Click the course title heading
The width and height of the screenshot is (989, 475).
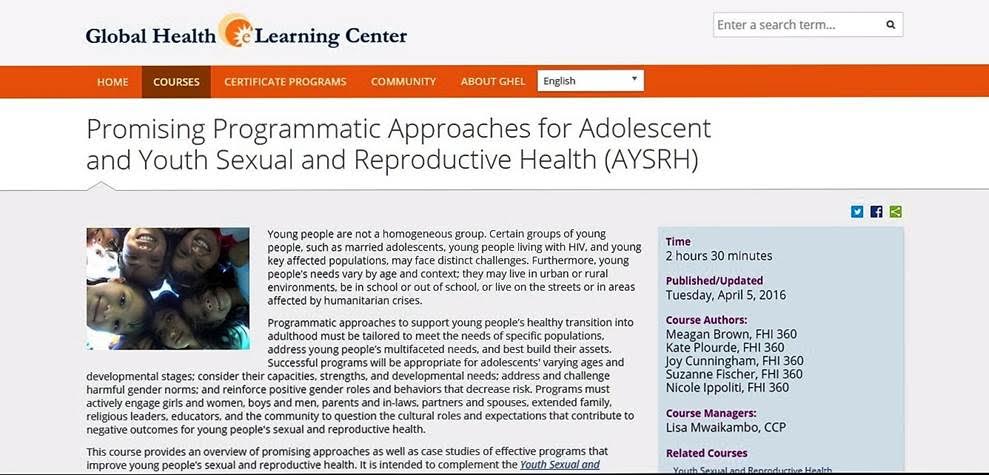[398, 144]
